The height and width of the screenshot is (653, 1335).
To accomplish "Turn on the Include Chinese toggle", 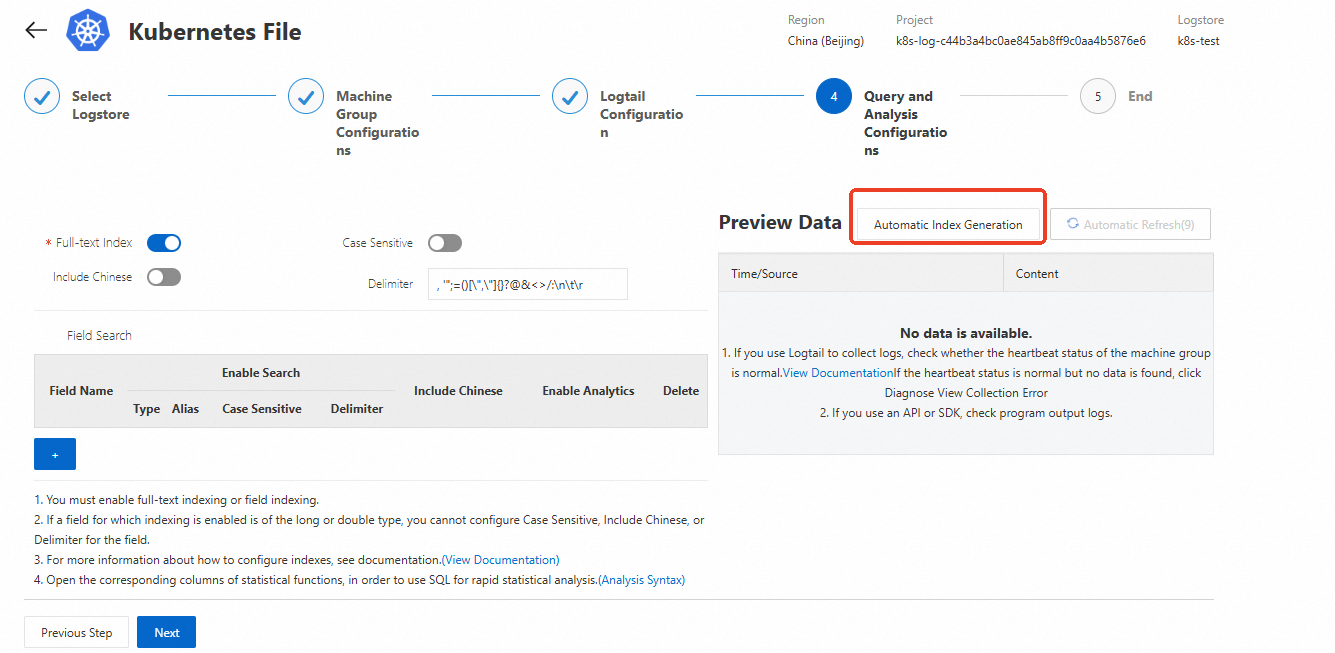I will click(x=164, y=277).
